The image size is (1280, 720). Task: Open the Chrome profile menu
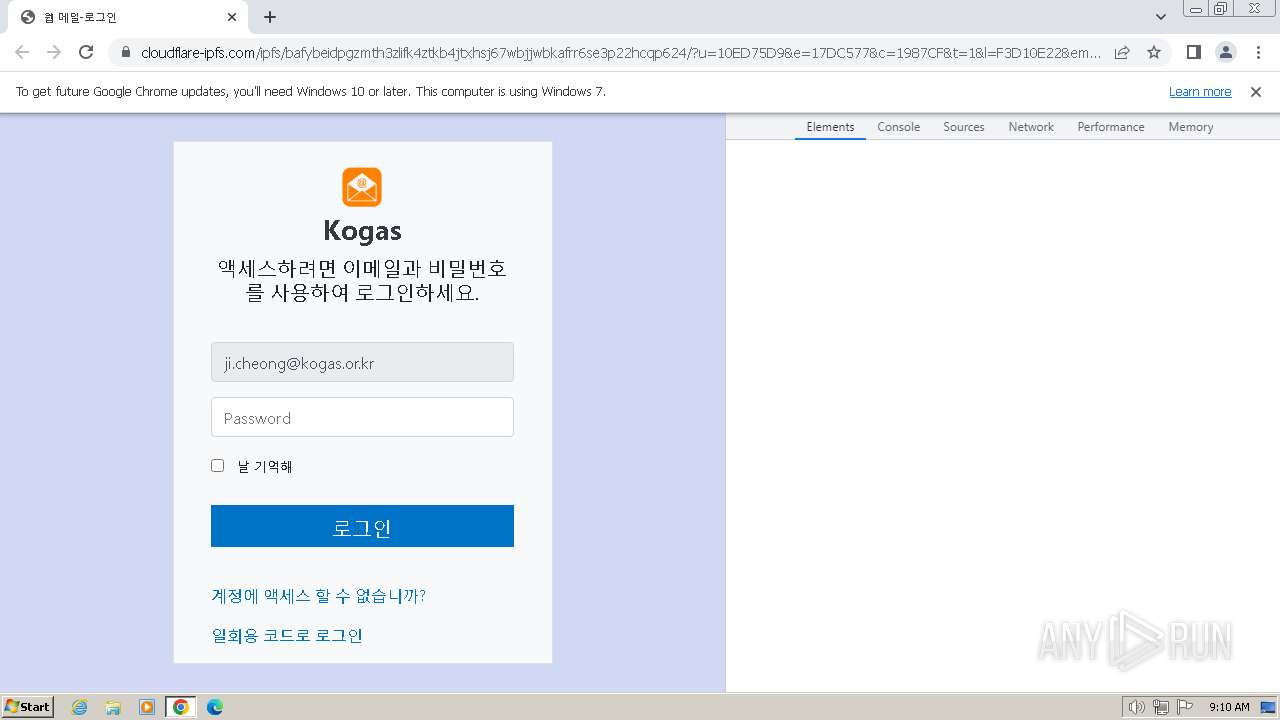pos(1225,52)
